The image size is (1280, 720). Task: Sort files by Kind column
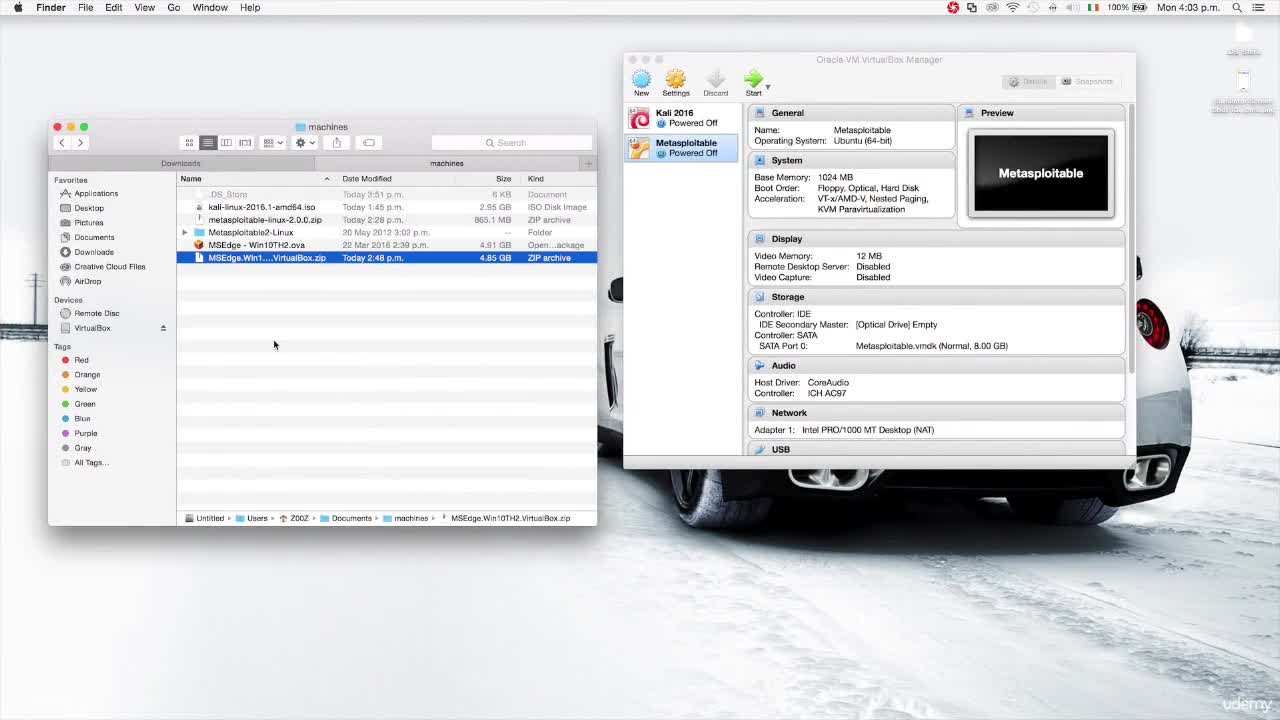tap(558, 179)
